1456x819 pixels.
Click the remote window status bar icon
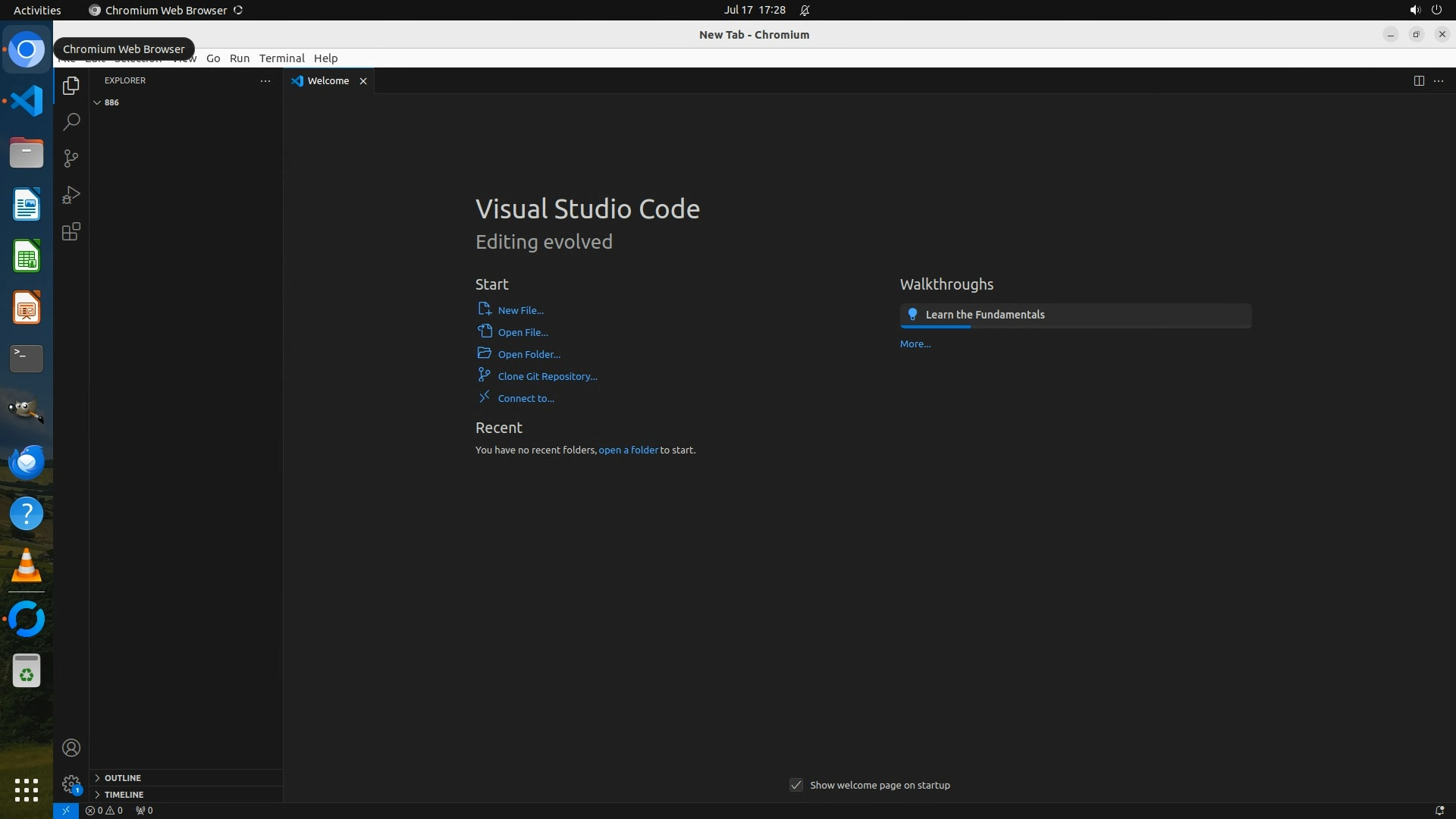[x=66, y=811]
